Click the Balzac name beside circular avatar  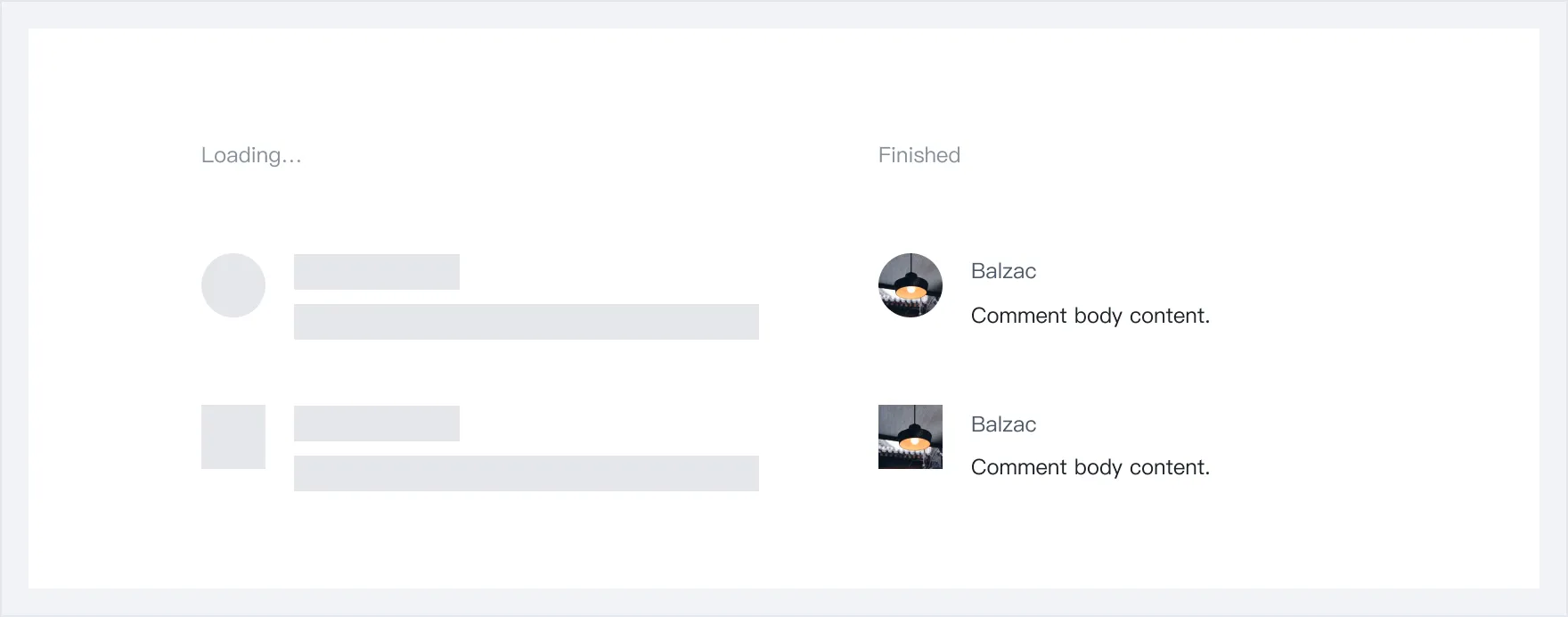tap(1003, 271)
